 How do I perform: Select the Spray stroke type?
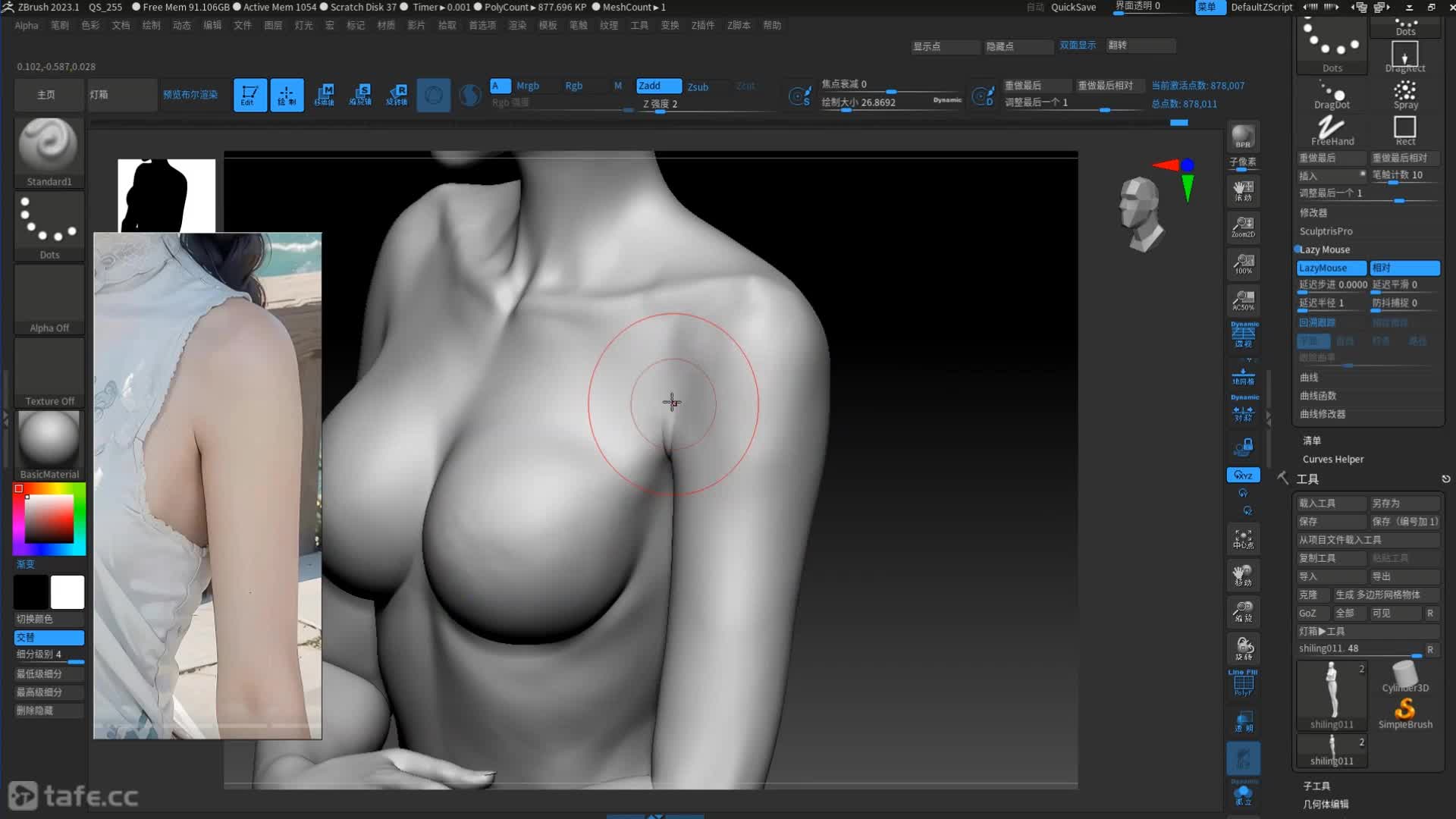1405,94
